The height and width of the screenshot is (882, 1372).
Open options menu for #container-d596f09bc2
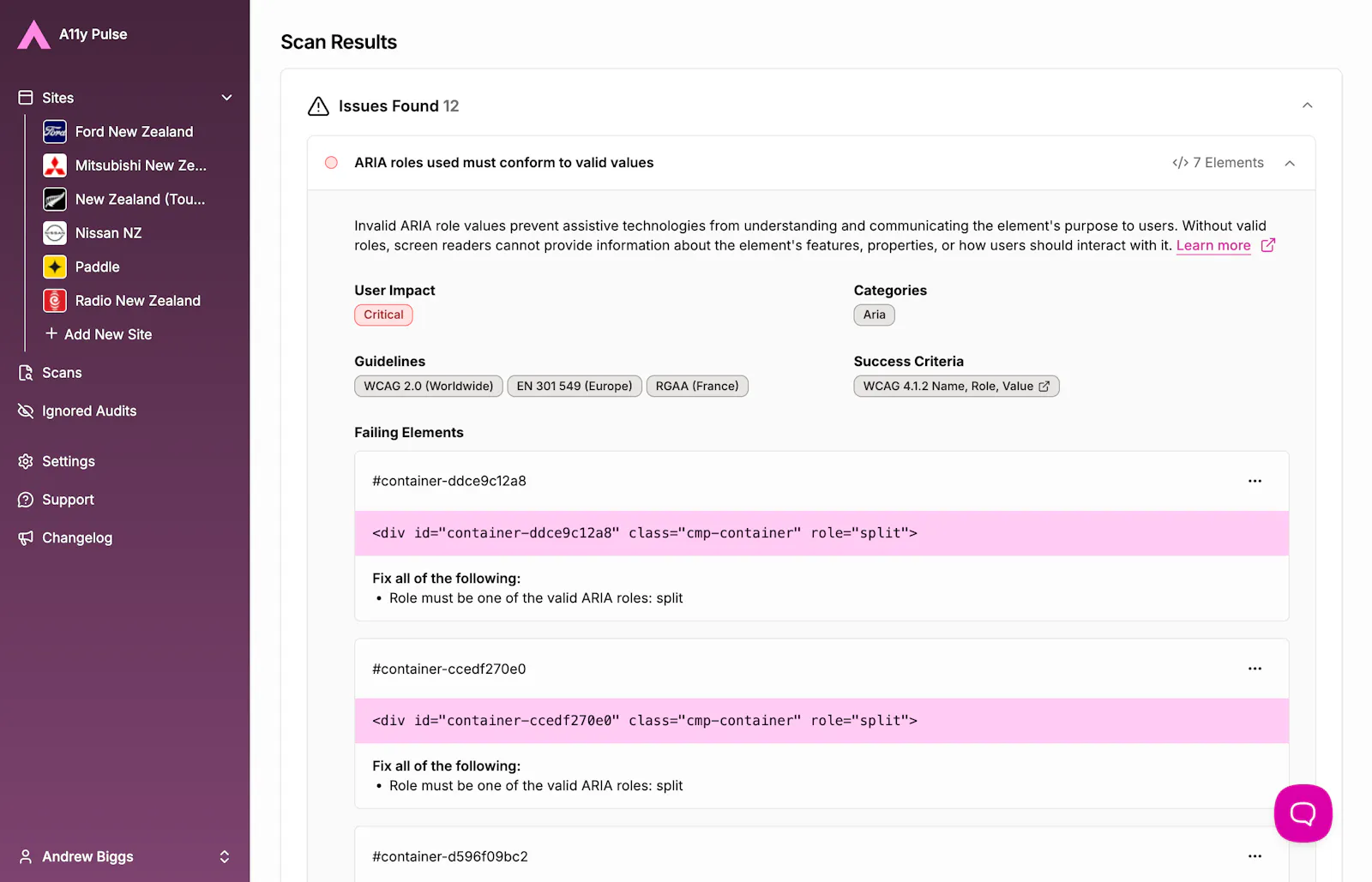pyautogui.click(x=1255, y=856)
